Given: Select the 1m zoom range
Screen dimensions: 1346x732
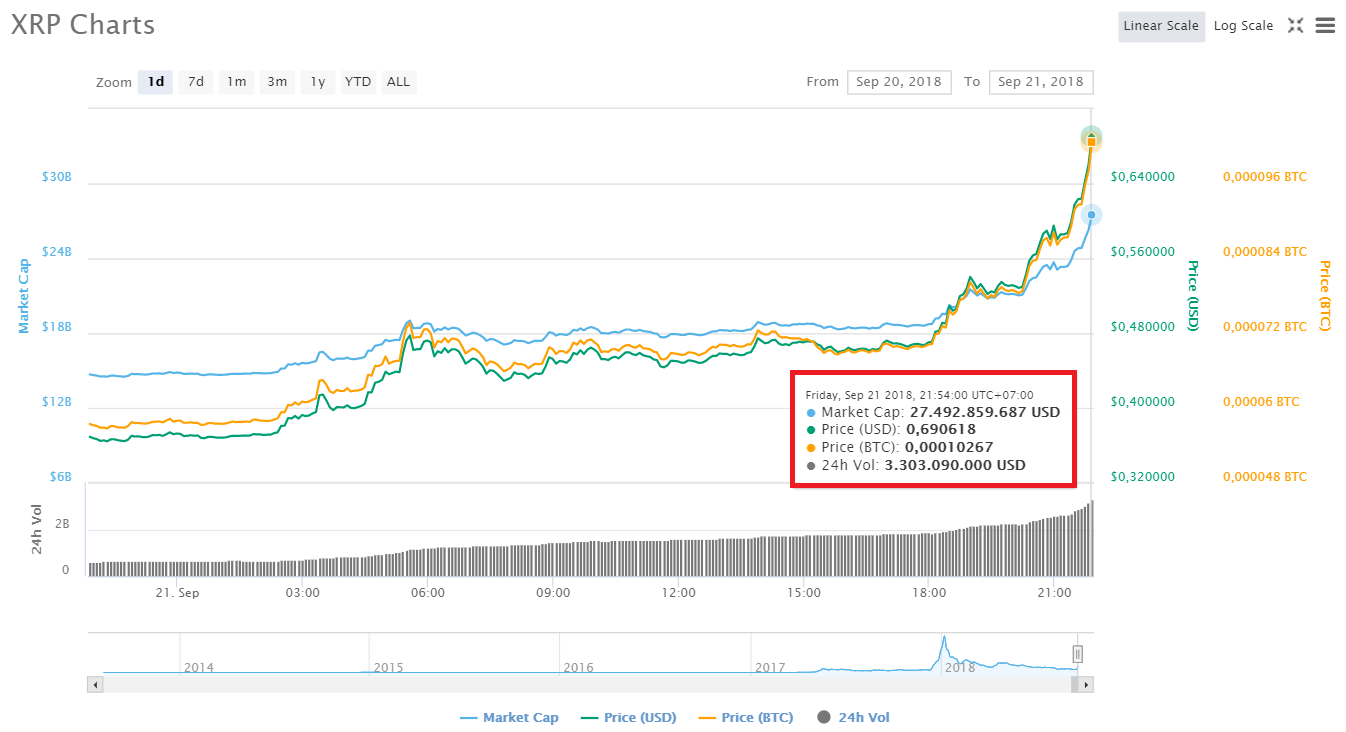Looking at the screenshot, I should click(236, 82).
